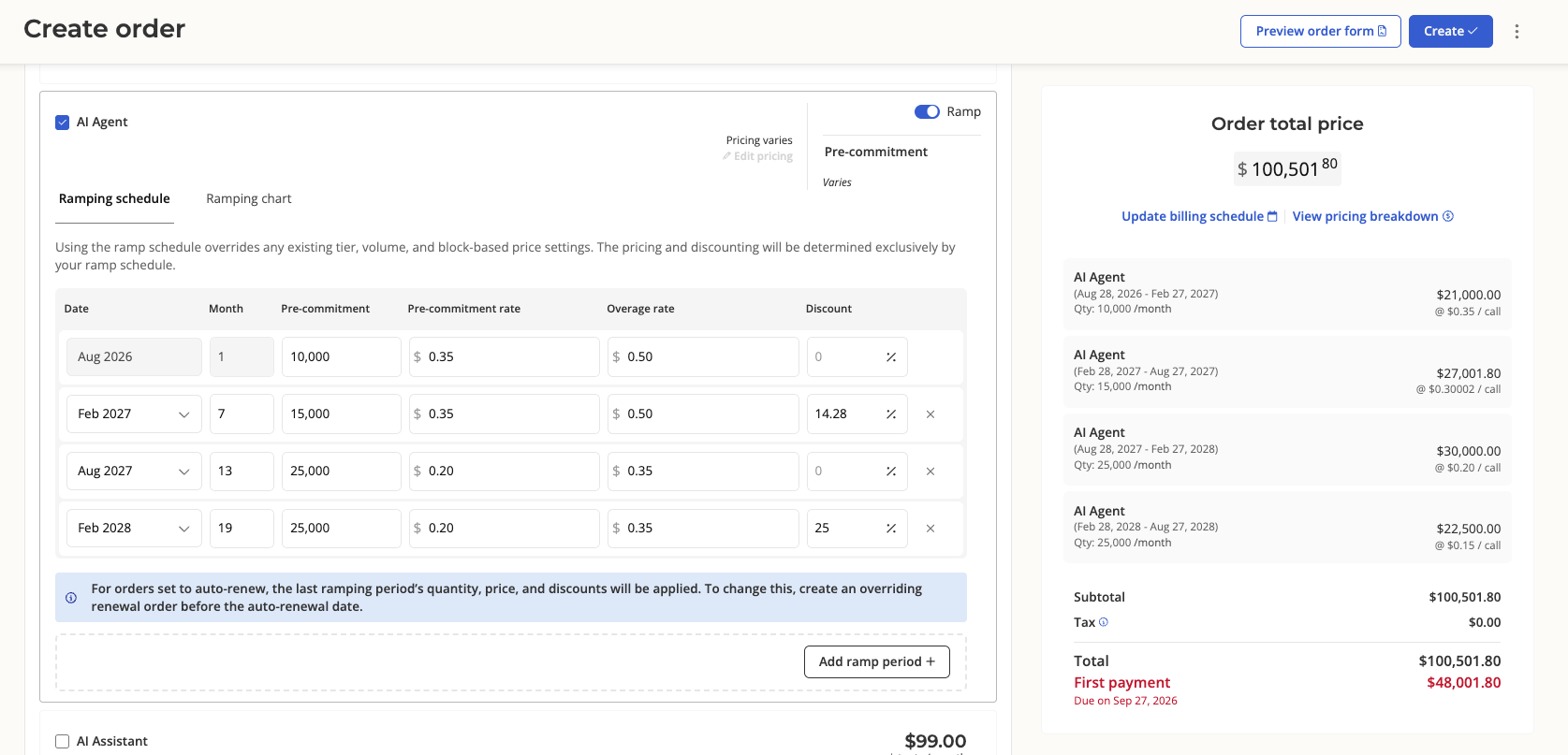
Task: Edit Feb 2027 pre-commitment 15,000 field
Action: [x=341, y=414]
